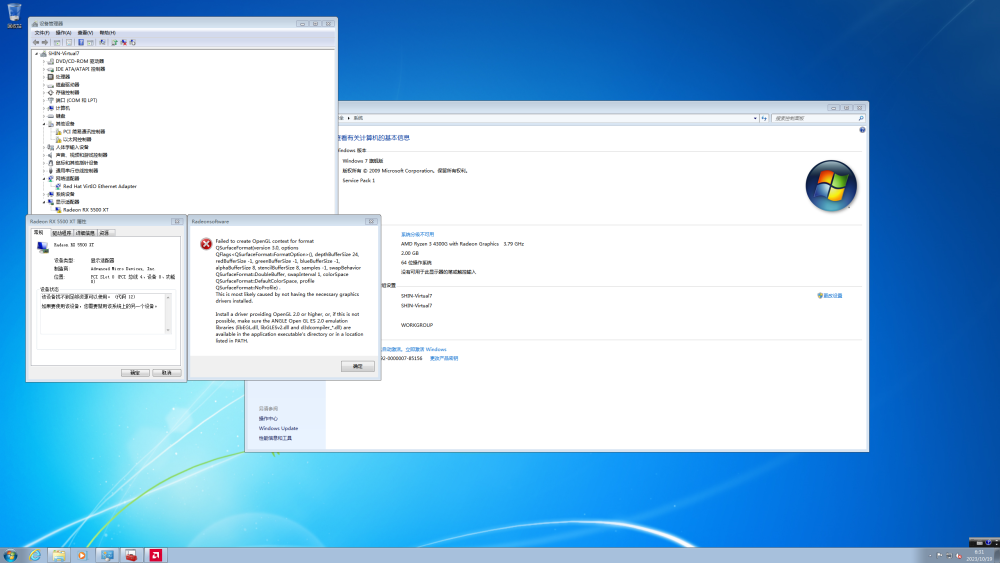The width and height of the screenshot is (1000, 563).
Task: Select Red Hat VirtIO Ethernet Adapter in the tree
Action: click(x=99, y=186)
